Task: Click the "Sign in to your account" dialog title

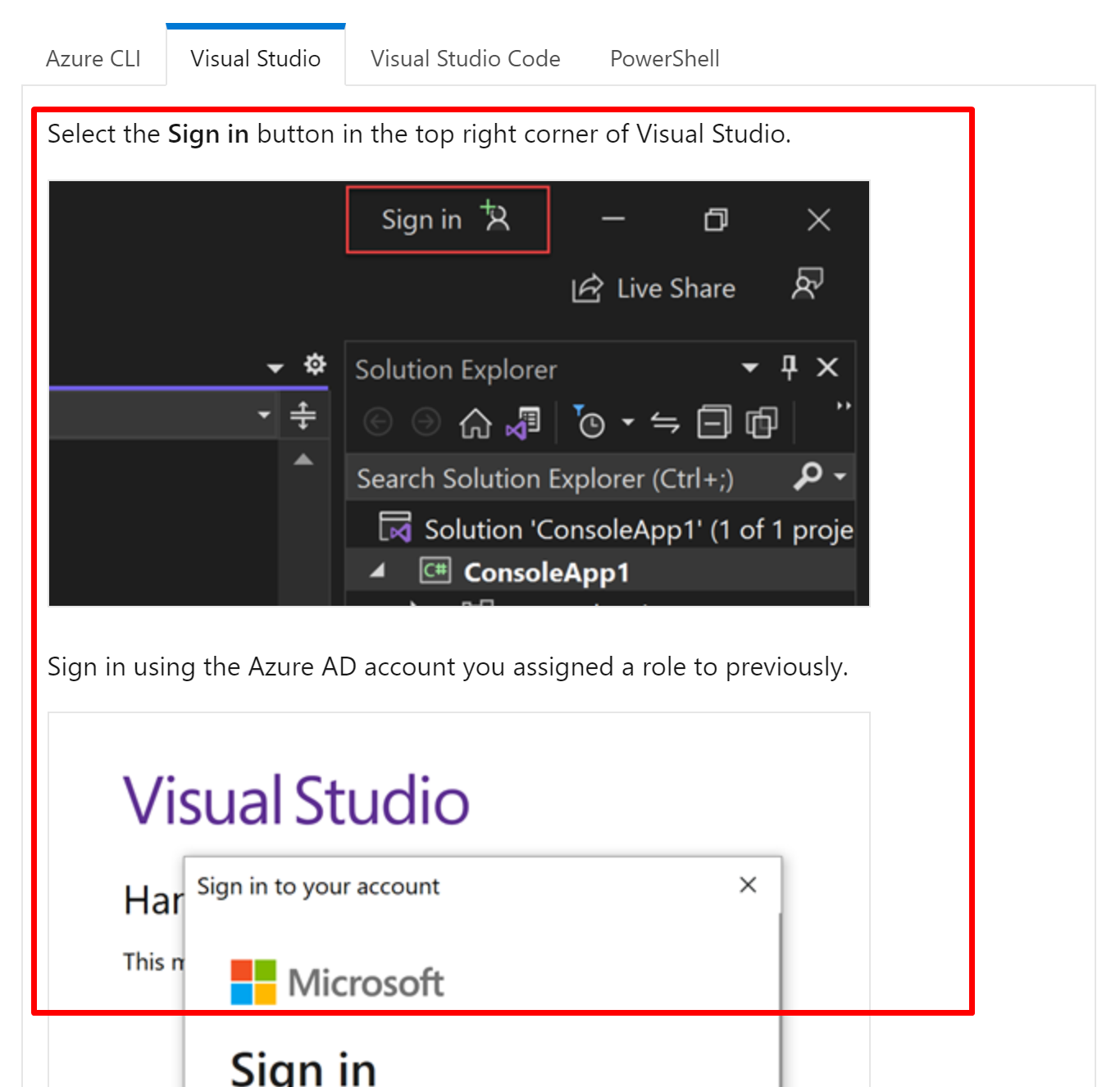Action: point(318,886)
